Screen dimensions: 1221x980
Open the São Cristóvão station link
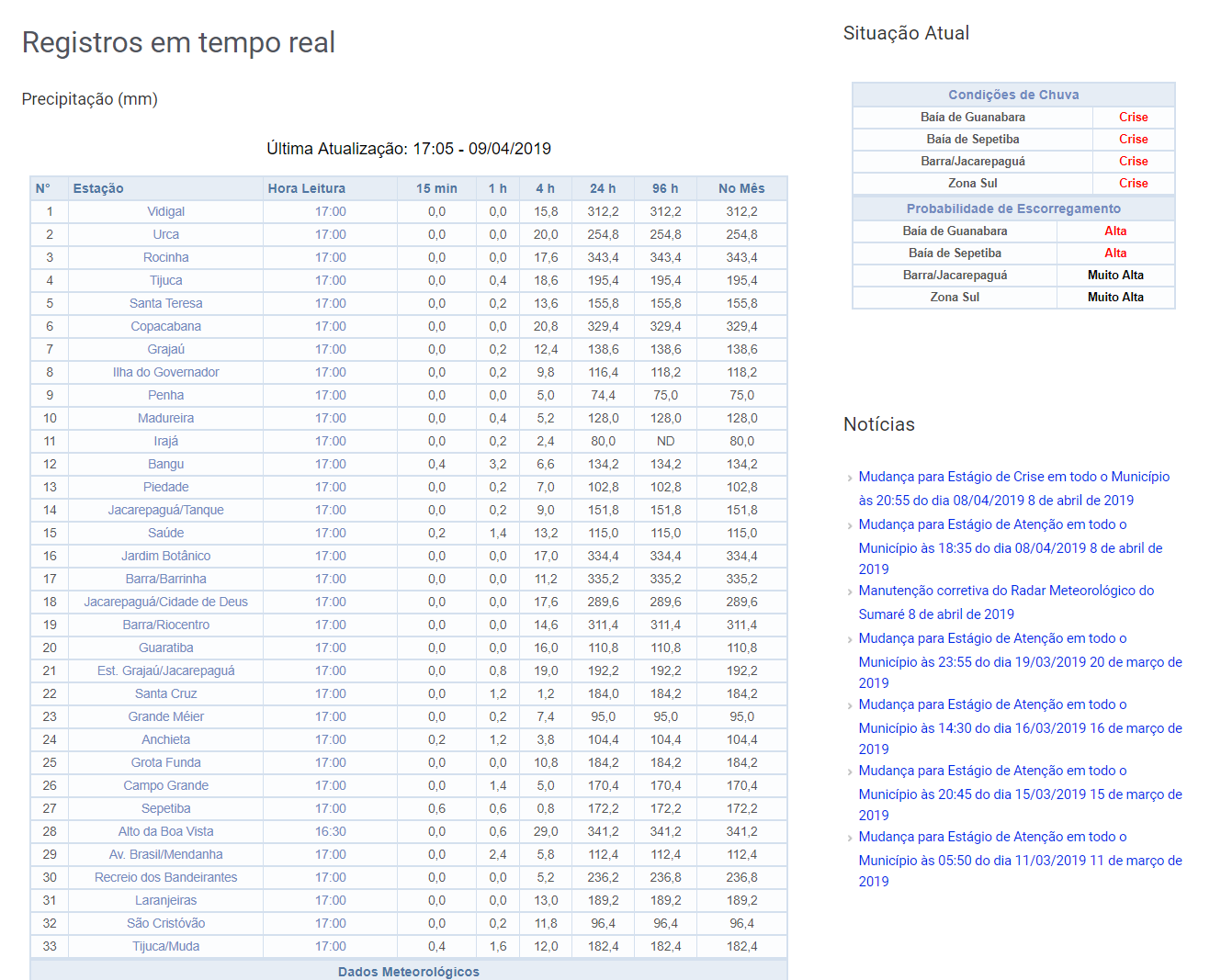point(165,923)
